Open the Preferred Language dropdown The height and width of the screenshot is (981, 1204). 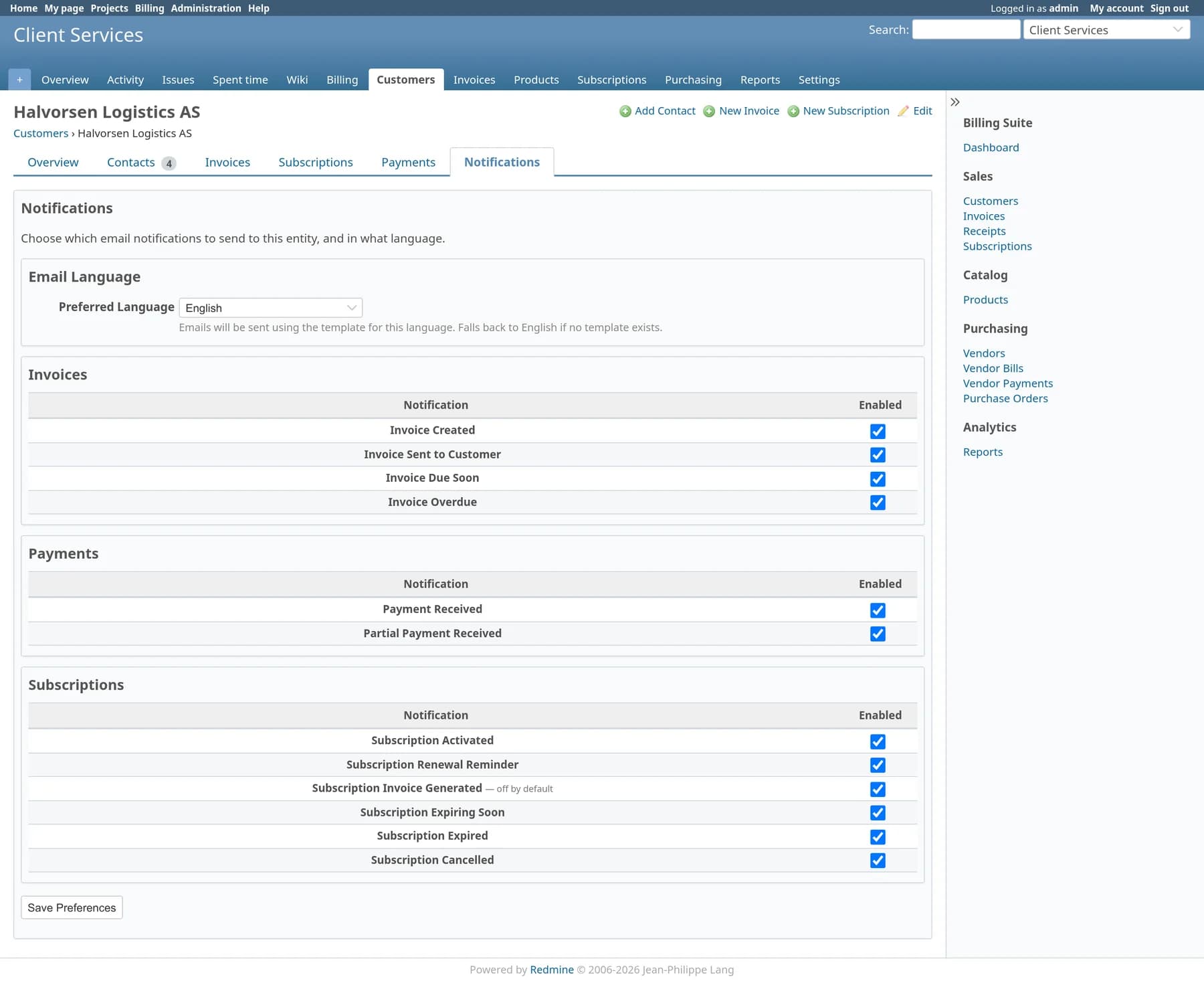coord(271,308)
